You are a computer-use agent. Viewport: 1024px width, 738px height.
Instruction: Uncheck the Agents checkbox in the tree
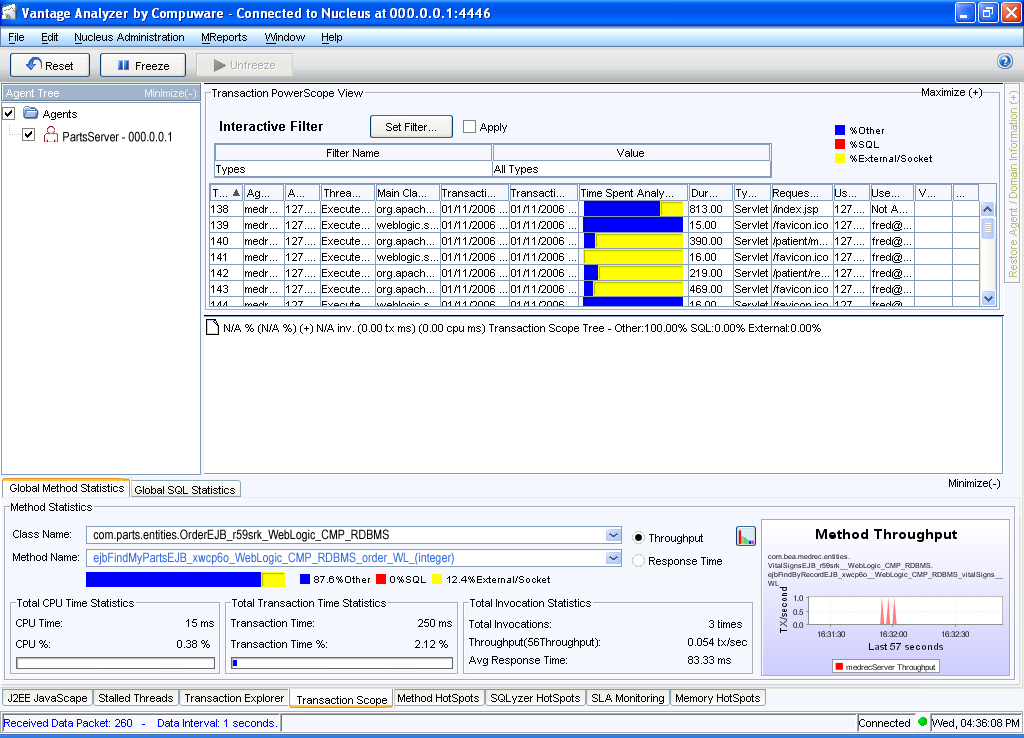(x=8, y=113)
